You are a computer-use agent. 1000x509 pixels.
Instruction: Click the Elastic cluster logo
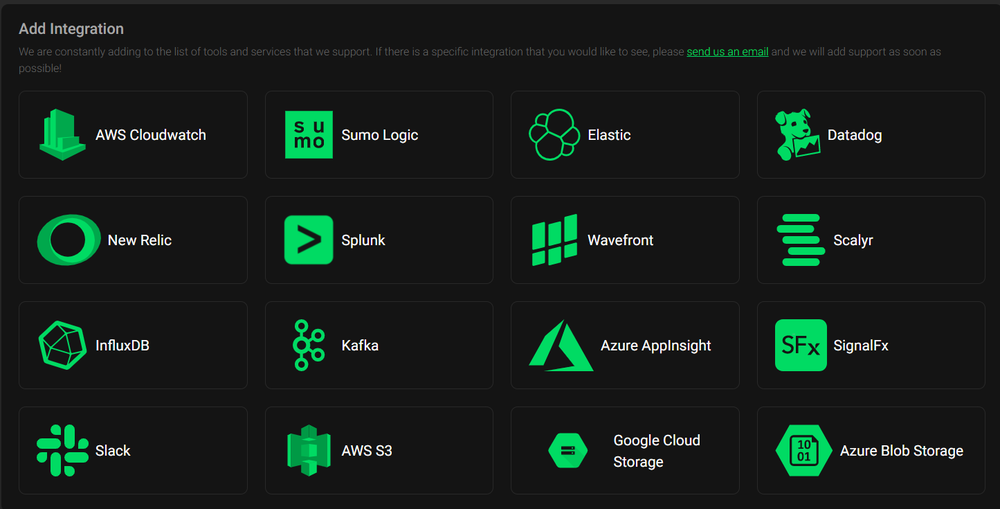point(554,135)
